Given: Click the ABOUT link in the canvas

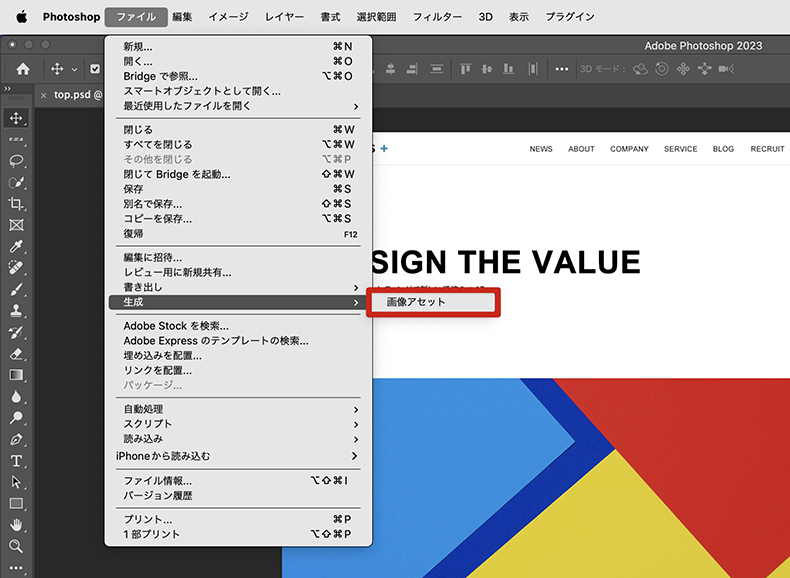Looking at the screenshot, I should tap(581, 149).
